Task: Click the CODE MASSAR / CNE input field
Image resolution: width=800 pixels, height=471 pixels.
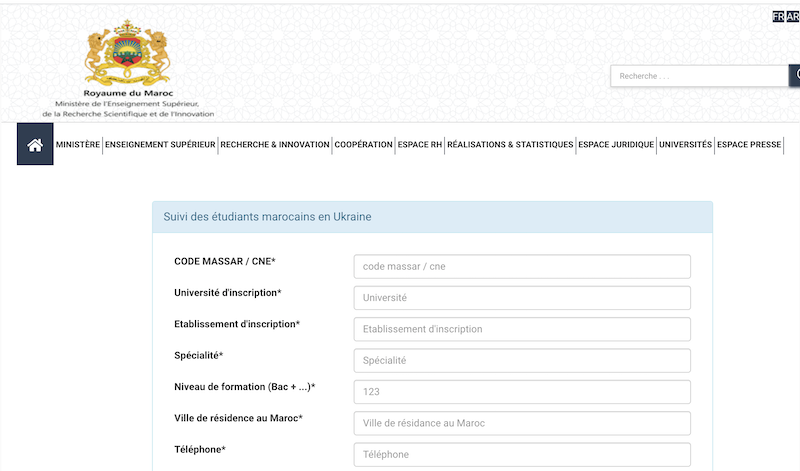Action: 522,267
